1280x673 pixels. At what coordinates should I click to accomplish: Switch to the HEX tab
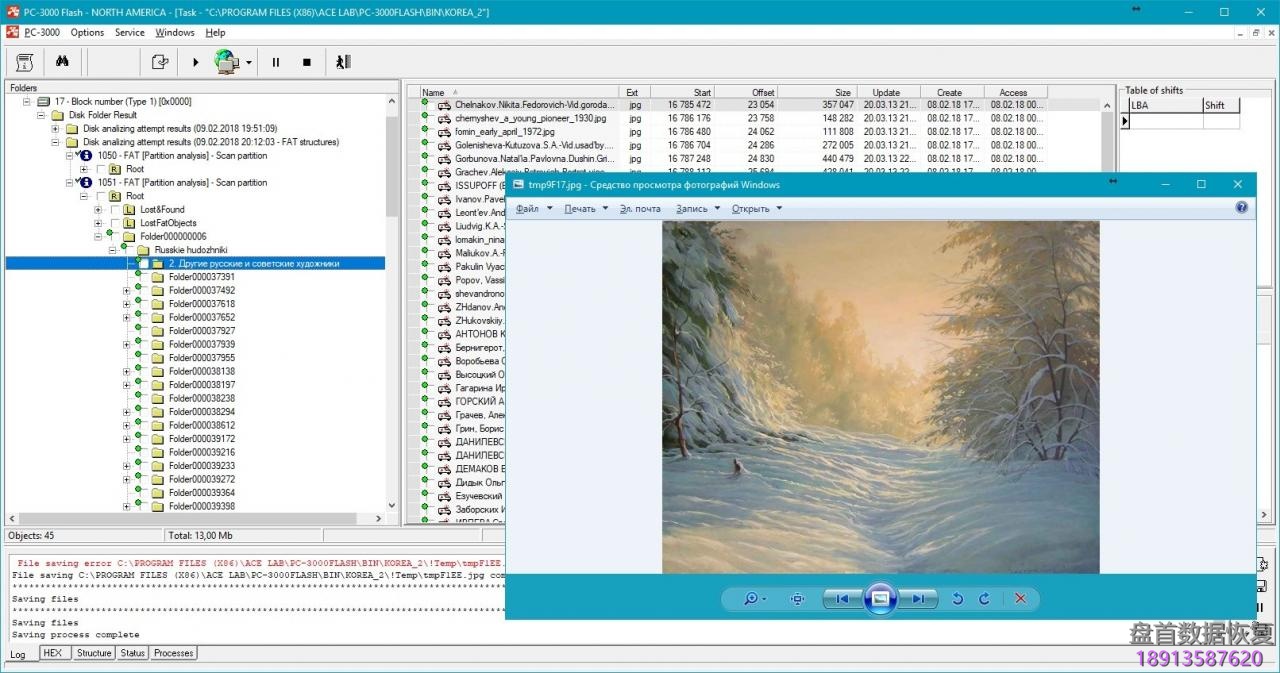[53, 653]
